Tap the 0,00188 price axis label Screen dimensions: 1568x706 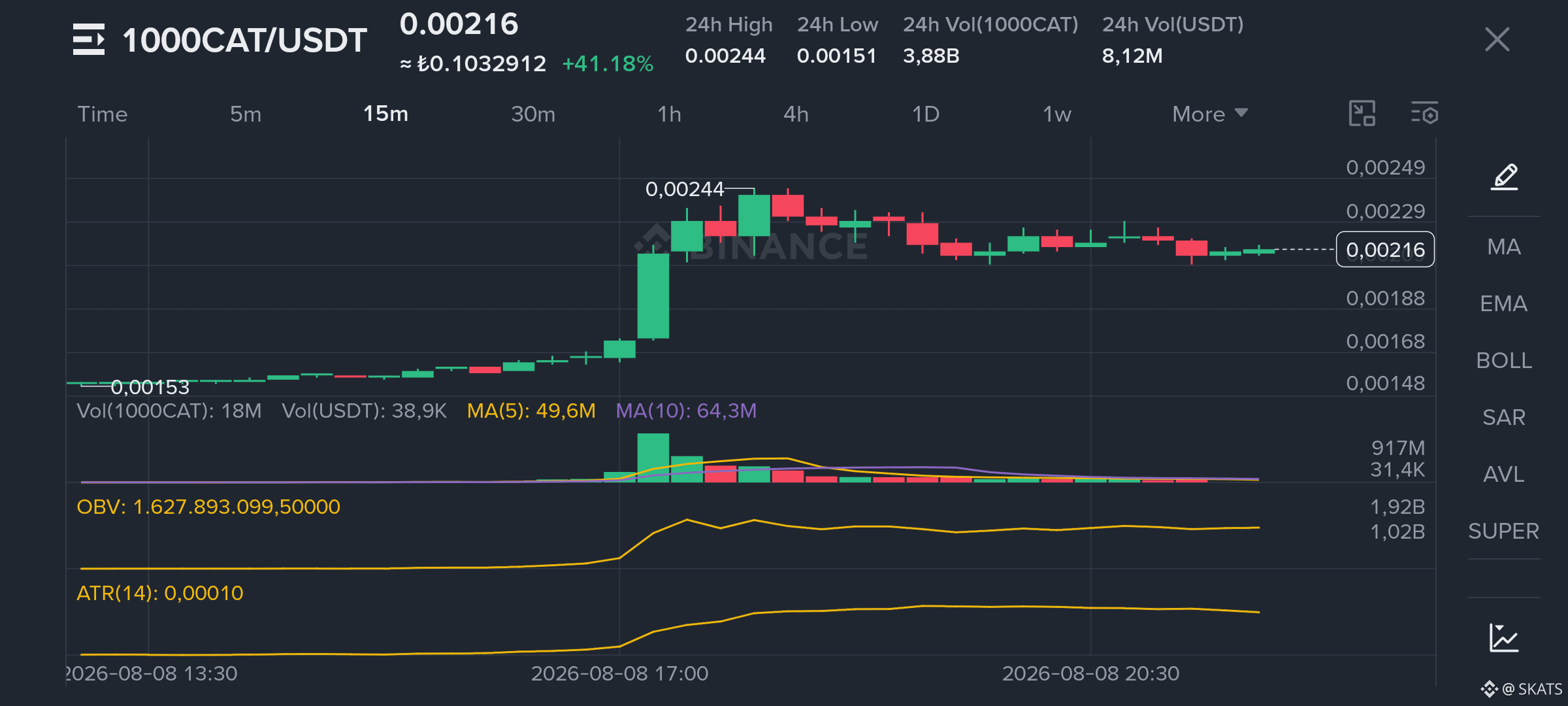(1385, 298)
